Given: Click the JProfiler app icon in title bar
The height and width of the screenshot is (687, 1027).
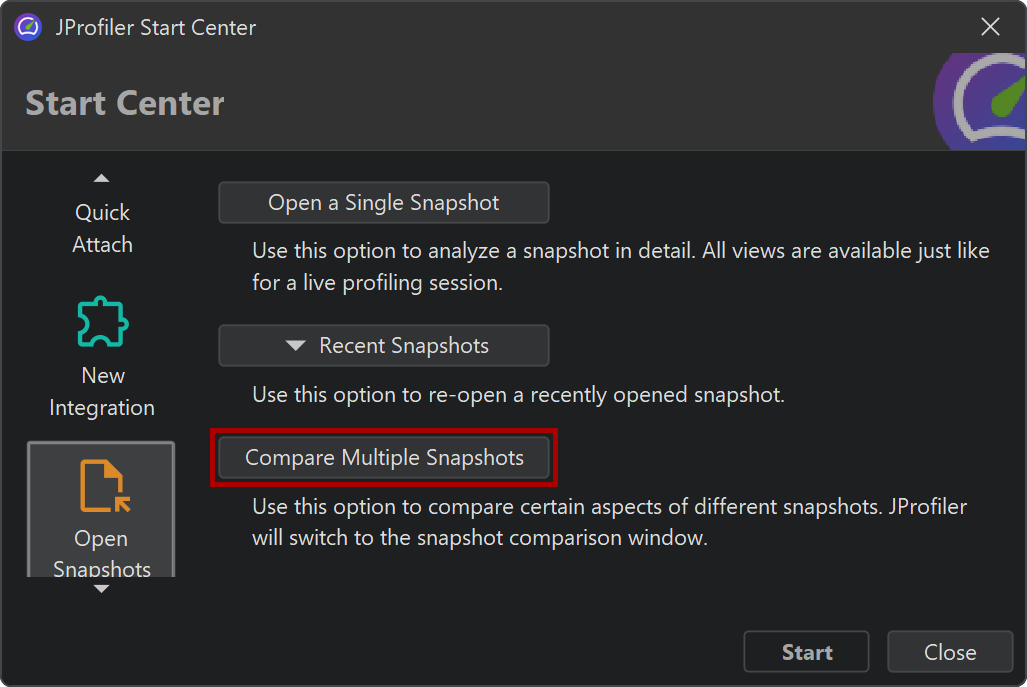Looking at the screenshot, I should point(28,27).
